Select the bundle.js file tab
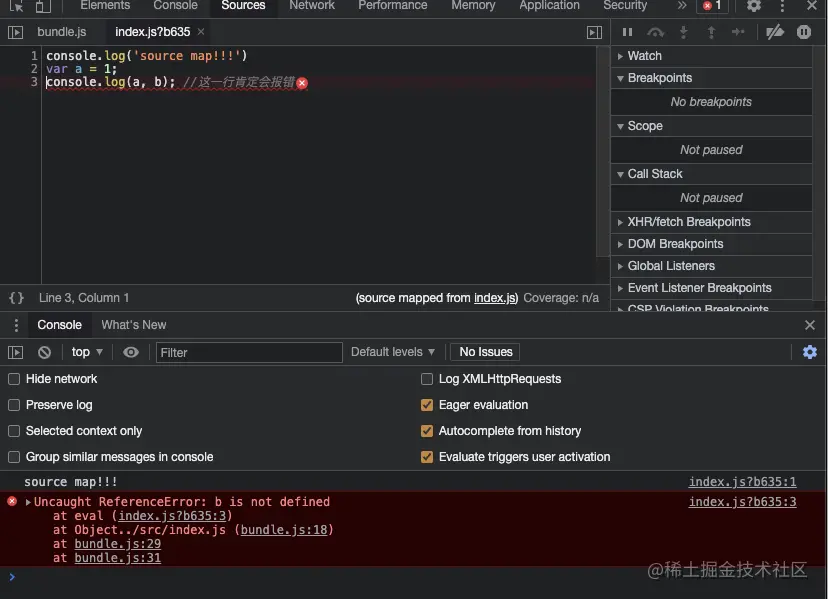Image resolution: width=828 pixels, height=599 pixels. tap(62, 32)
